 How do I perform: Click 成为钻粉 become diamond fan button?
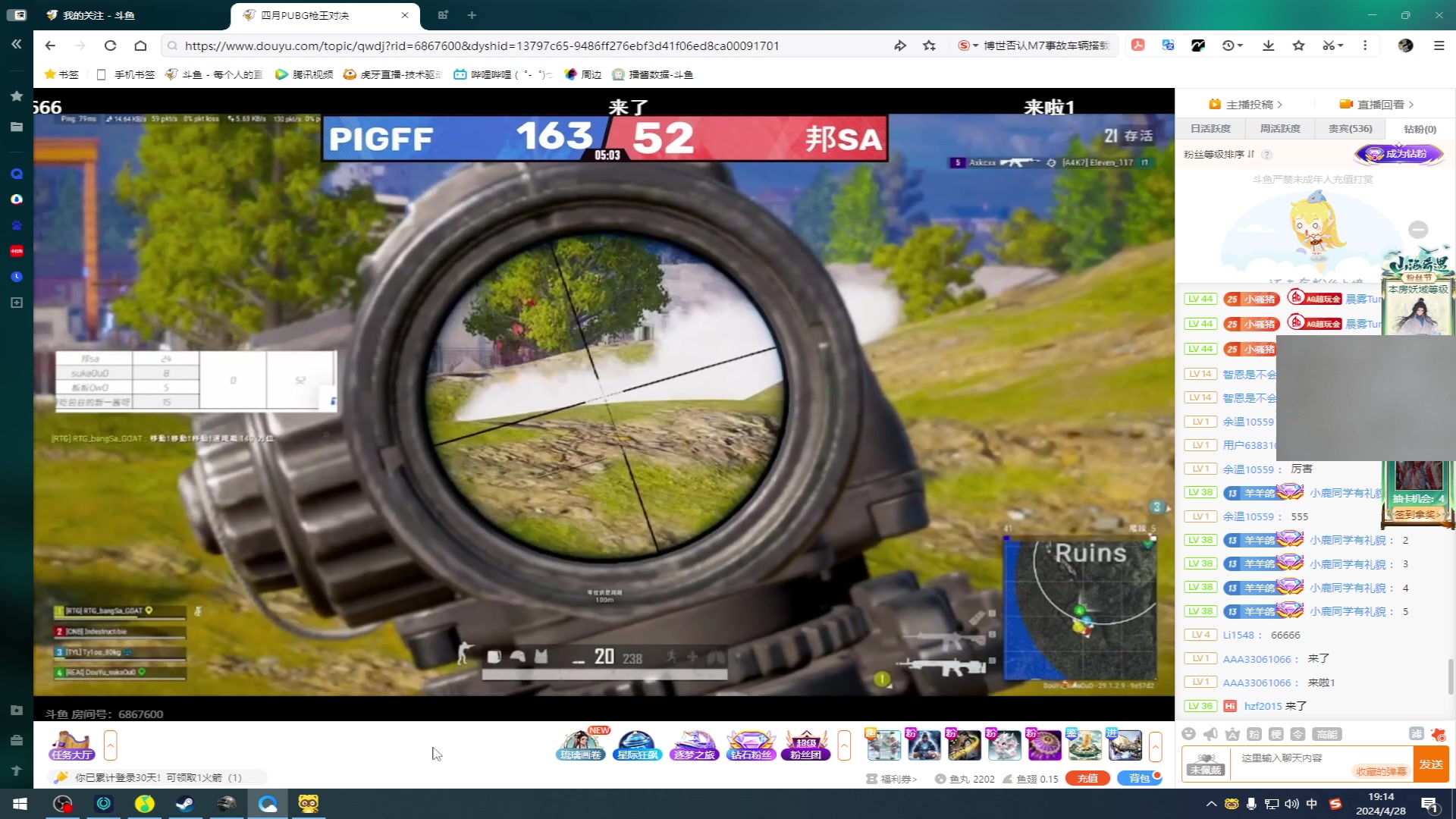1398,154
